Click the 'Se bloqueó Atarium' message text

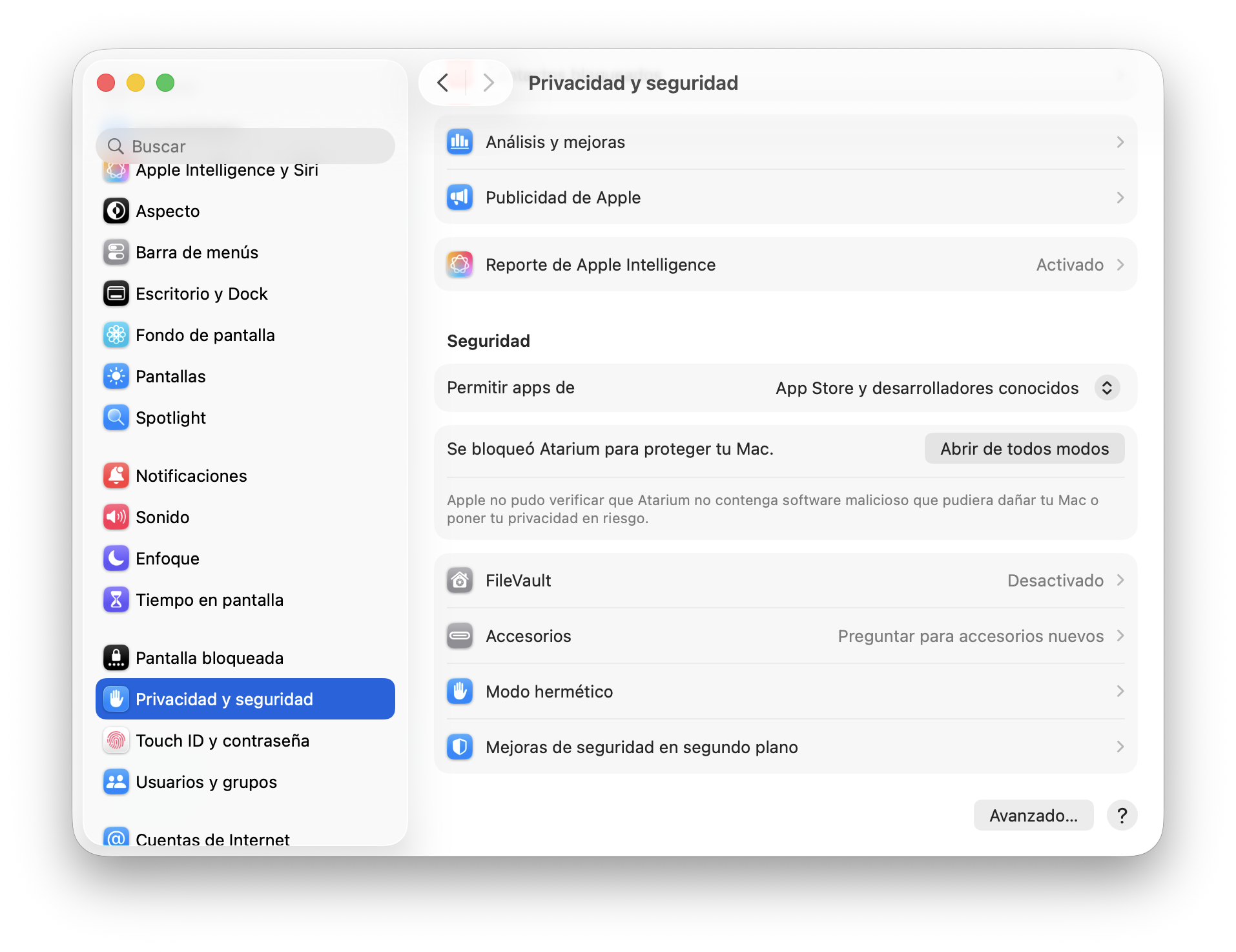[x=610, y=449]
